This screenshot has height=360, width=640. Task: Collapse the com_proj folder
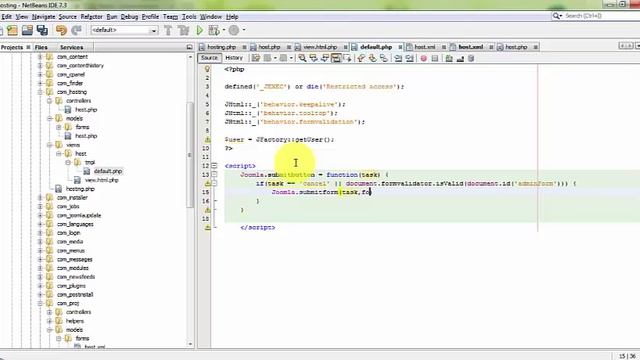click(x=40, y=303)
